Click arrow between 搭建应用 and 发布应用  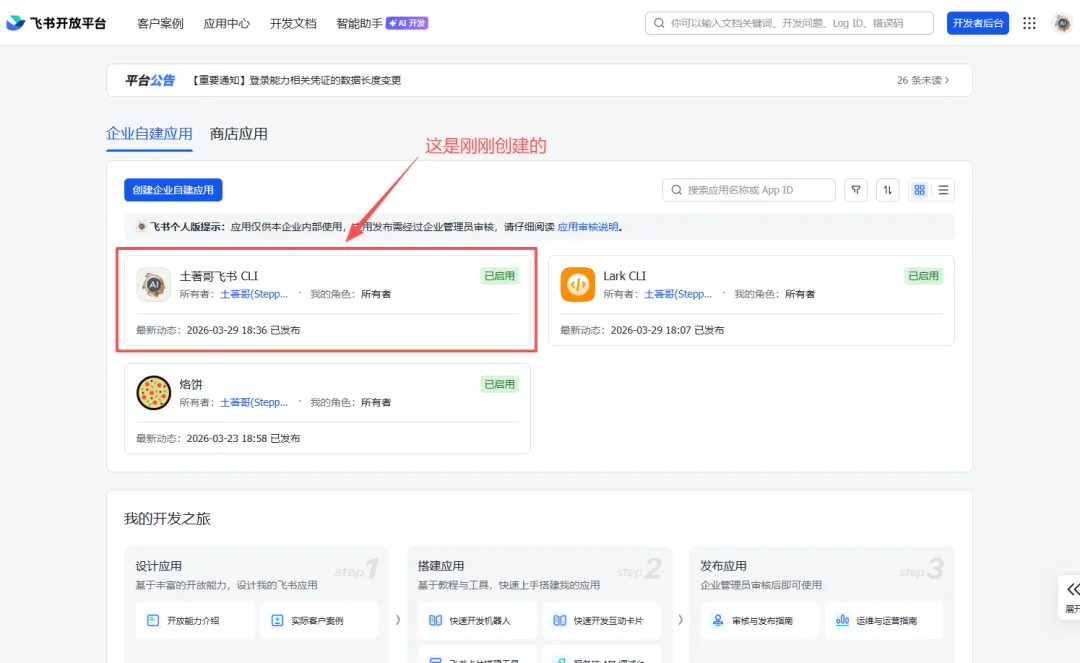[x=681, y=620]
